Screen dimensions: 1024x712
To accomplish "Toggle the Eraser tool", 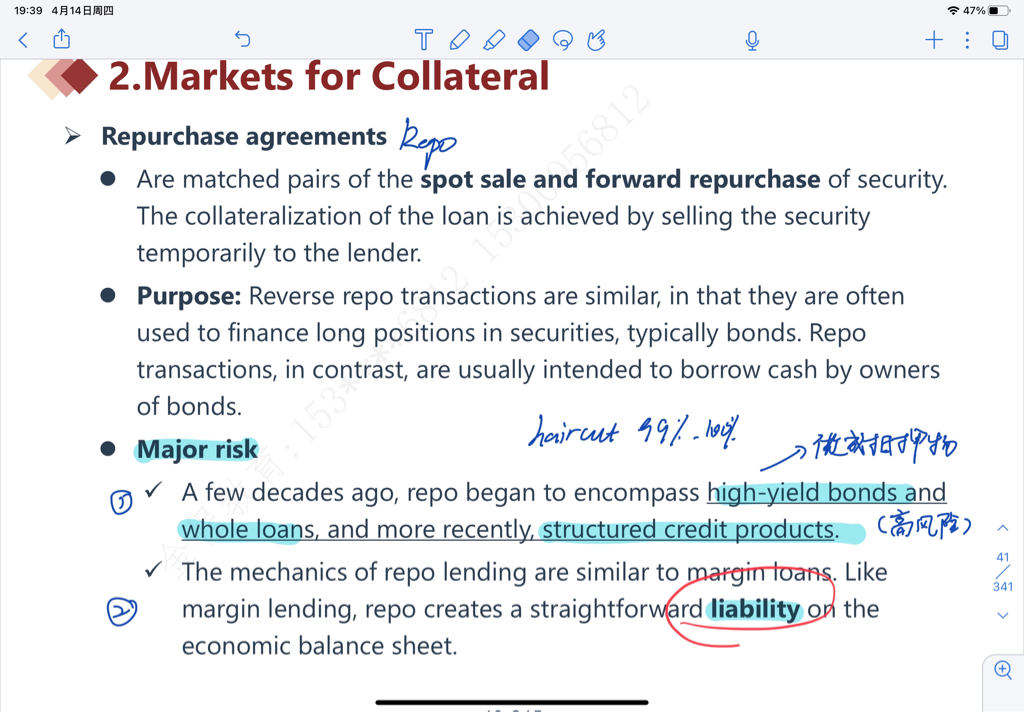I will pos(529,40).
